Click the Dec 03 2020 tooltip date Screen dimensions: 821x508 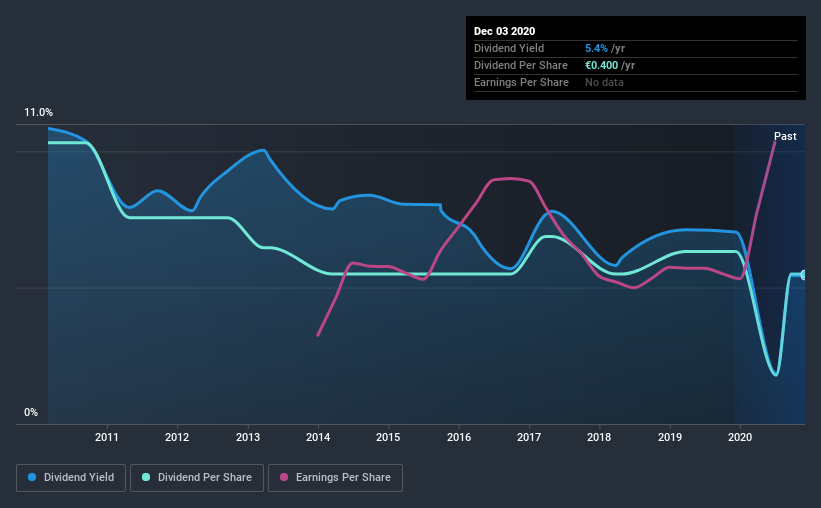pos(504,31)
